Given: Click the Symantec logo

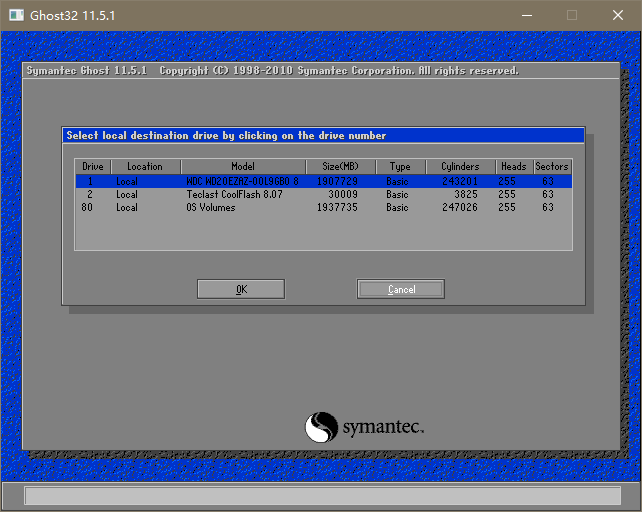Looking at the screenshot, I should pos(364,427).
